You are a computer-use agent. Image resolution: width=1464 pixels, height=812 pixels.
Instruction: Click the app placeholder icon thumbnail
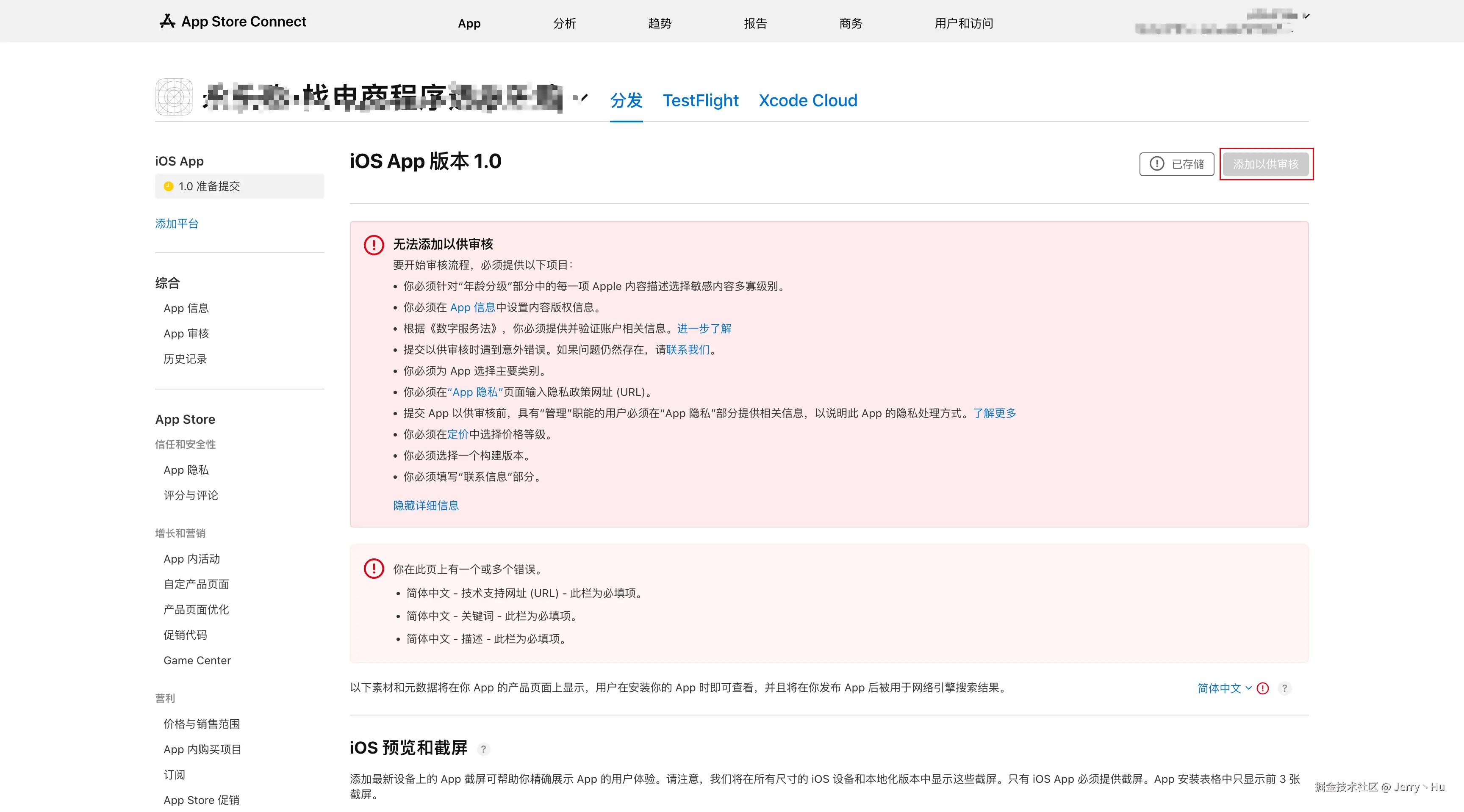click(174, 97)
